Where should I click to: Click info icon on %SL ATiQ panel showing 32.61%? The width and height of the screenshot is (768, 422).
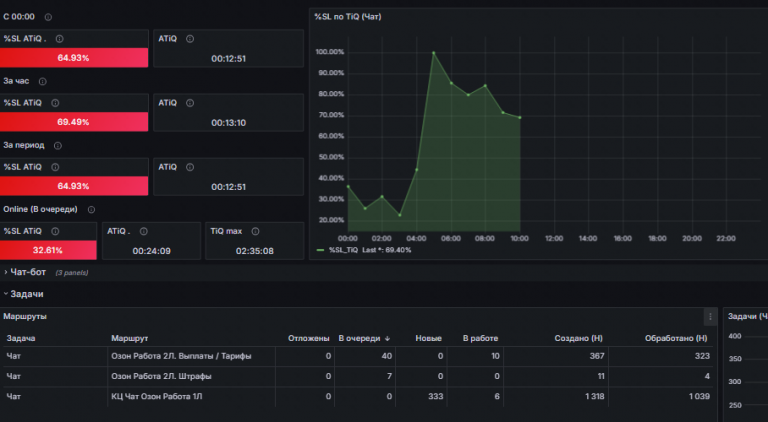point(55,231)
